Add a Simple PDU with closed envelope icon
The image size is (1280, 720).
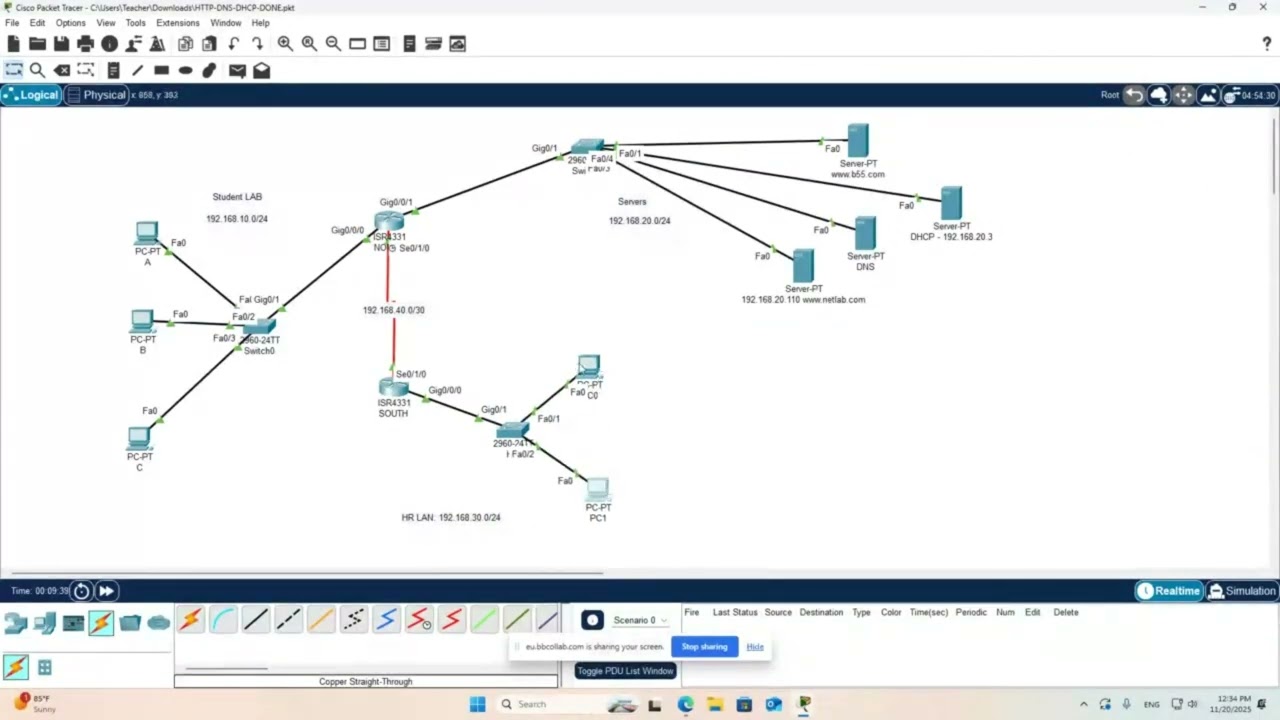click(x=237, y=70)
